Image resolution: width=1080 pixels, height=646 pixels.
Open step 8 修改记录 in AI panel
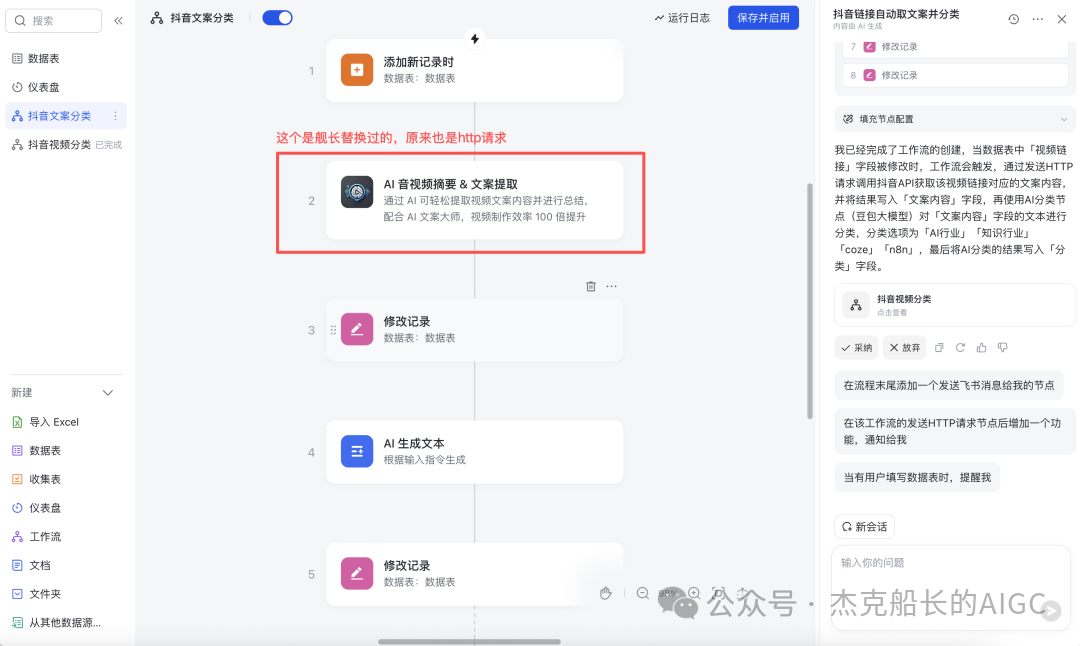[955, 75]
